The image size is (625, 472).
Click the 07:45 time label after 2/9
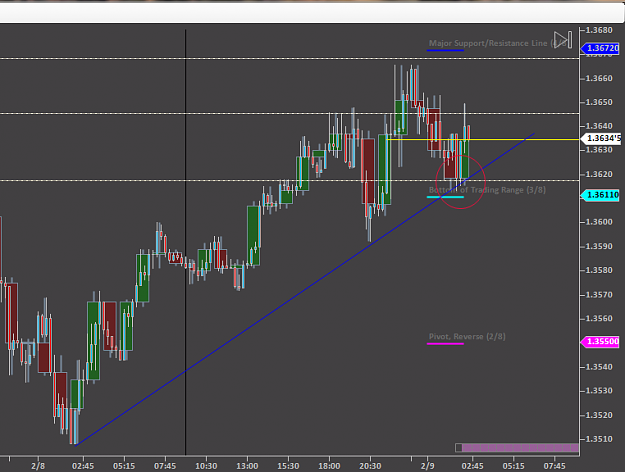(x=554, y=466)
